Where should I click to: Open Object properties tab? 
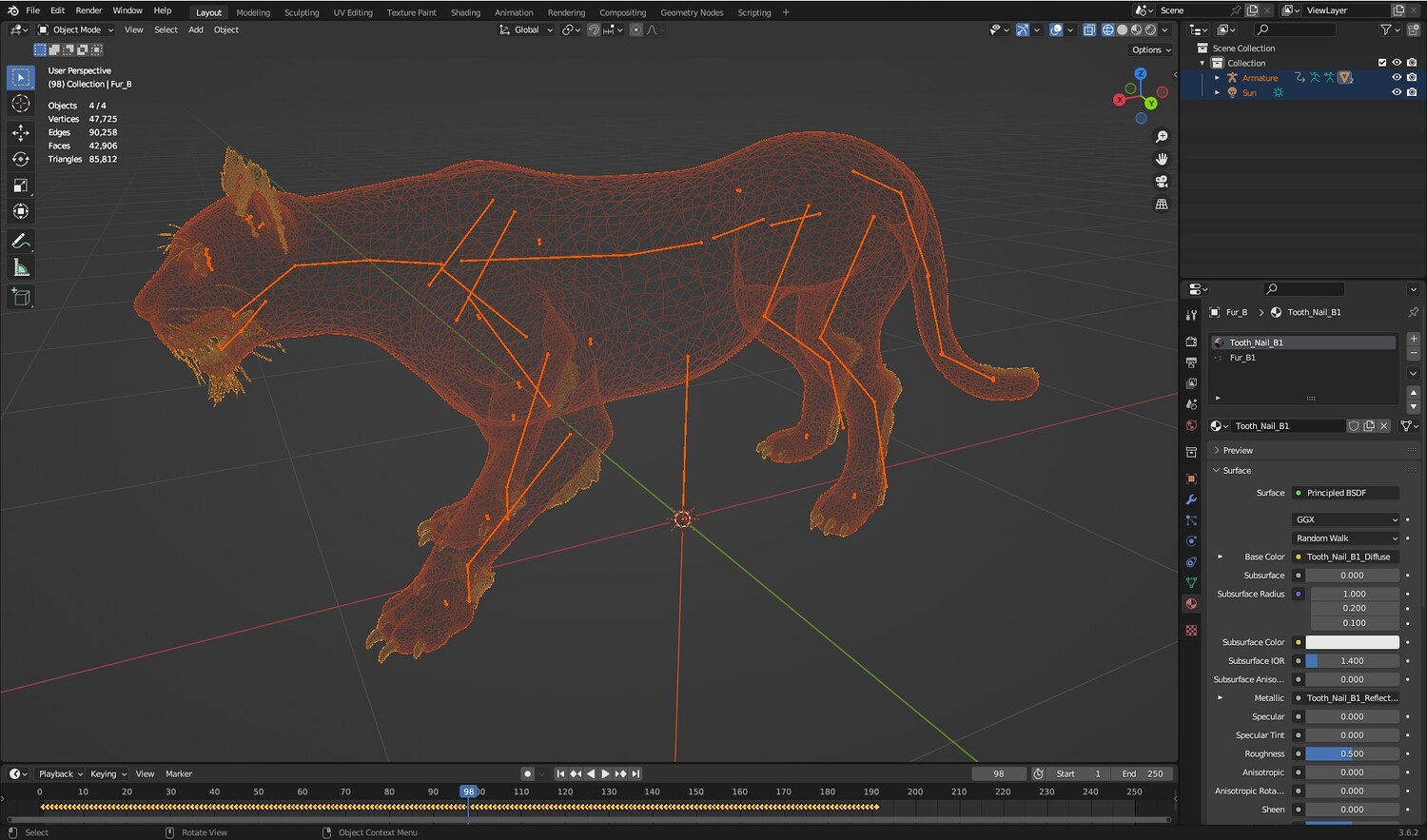pyautogui.click(x=1191, y=479)
